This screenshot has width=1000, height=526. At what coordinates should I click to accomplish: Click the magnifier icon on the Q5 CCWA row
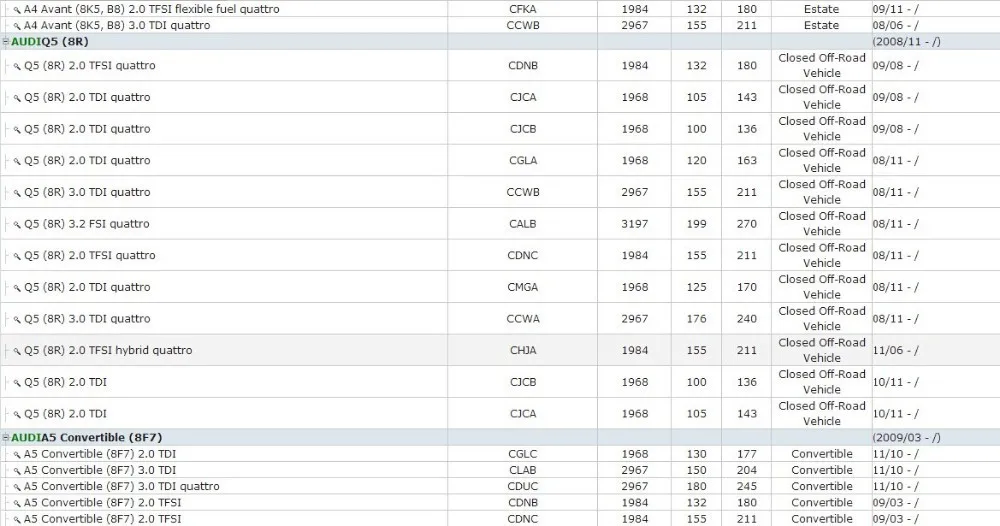point(17,319)
